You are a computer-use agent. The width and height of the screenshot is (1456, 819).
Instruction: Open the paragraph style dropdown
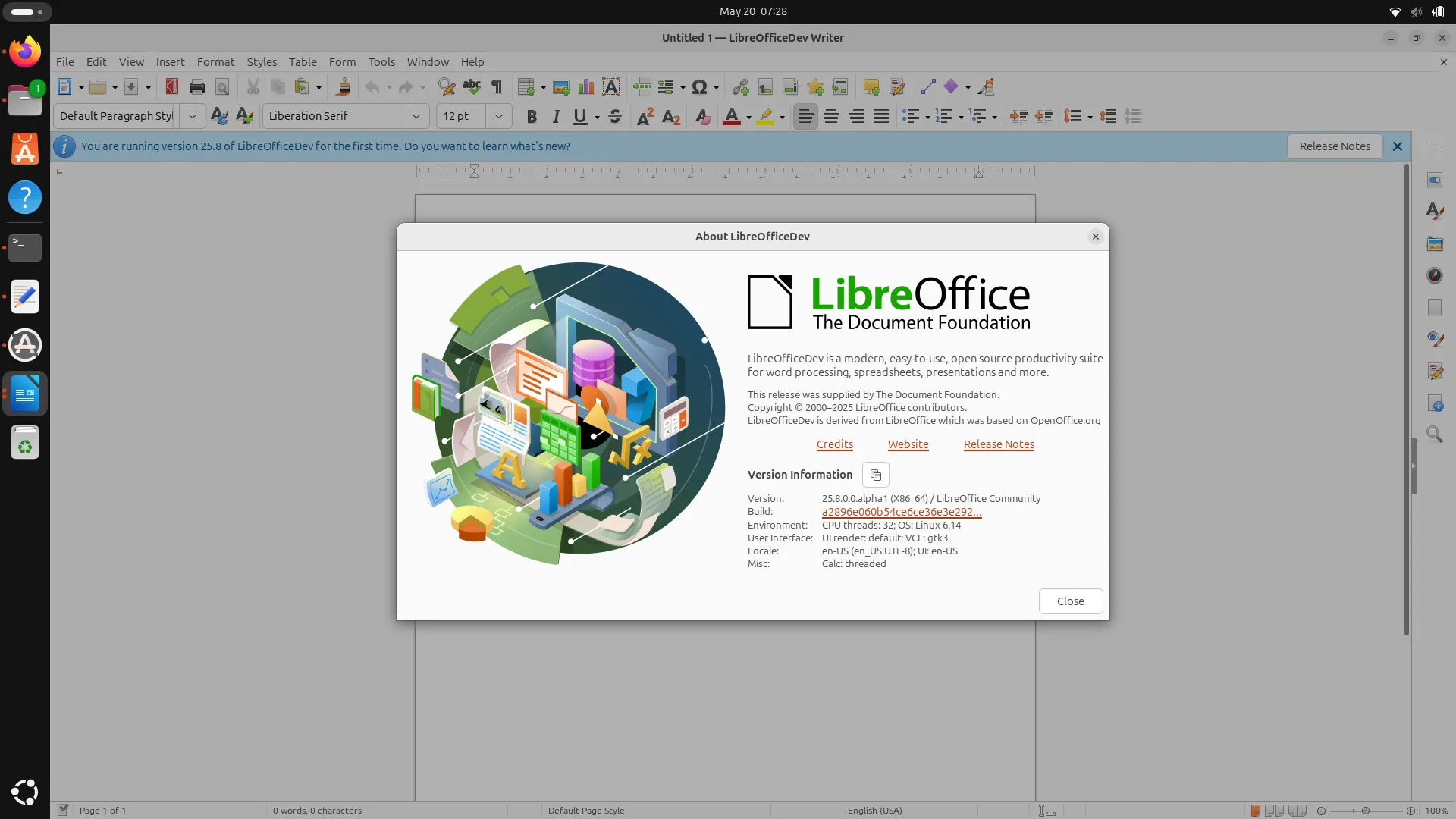point(192,116)
